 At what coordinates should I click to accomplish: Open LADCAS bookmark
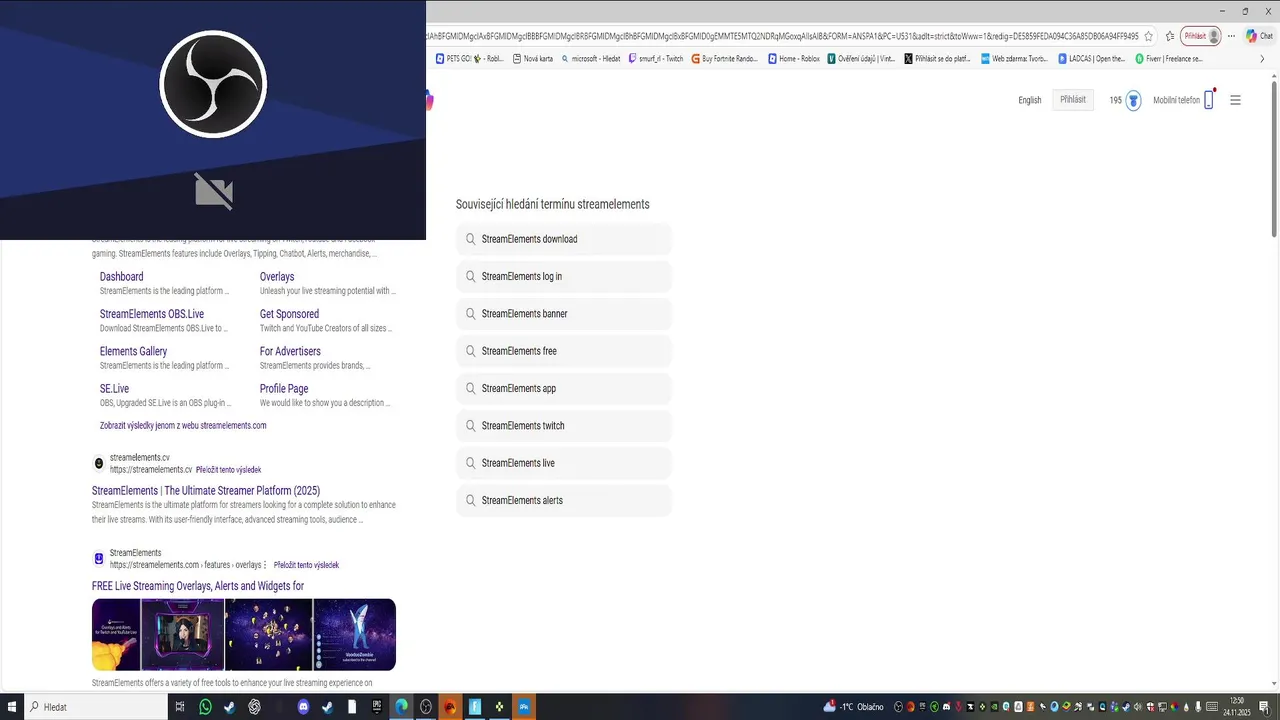(x=1092, y=59)
